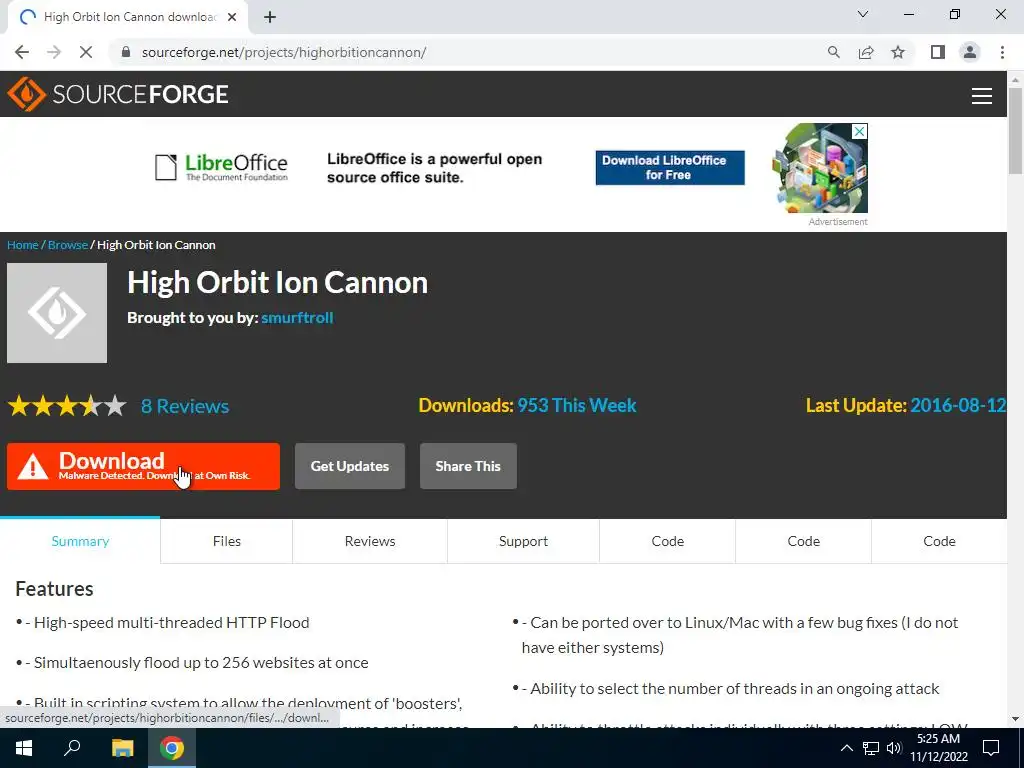This screenshot has height=768, width=1024.
Task: Click the LibreOffice logo in the ad
Action: [x=221, y=167]
